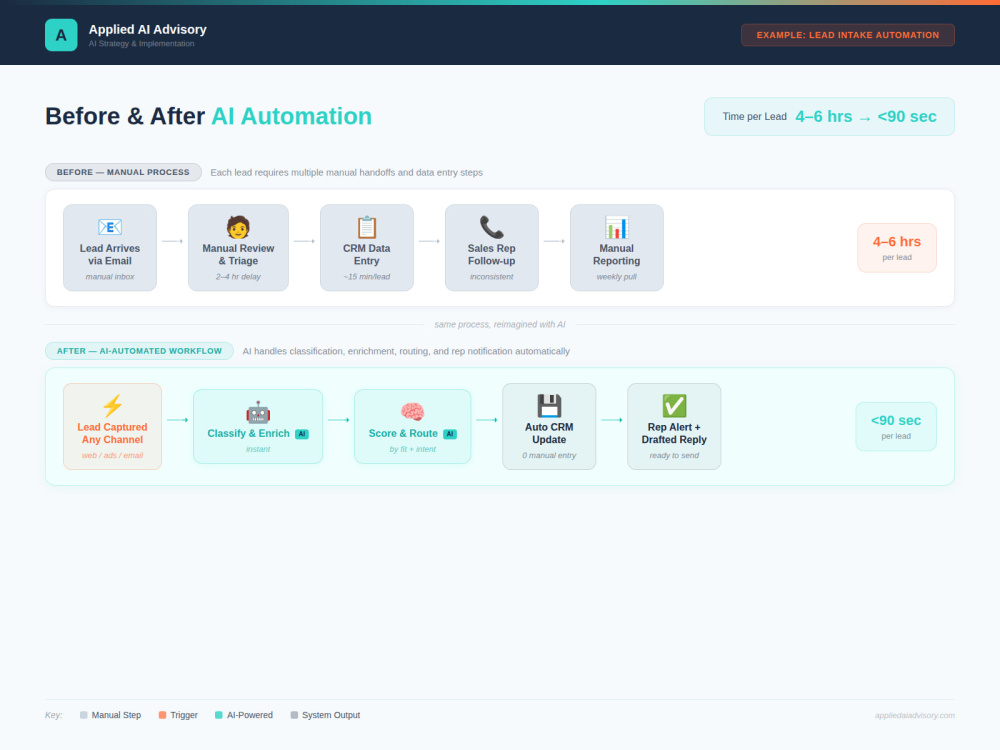Select the Before — Manual Process pill label
This screenshot has width=1000, height=750.
tap(123, 172)
